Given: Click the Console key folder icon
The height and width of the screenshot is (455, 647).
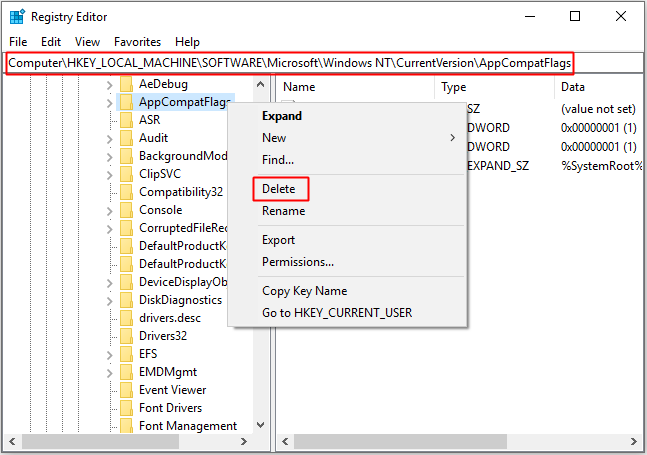Looking at the screenshot, I should coord(126,210).
